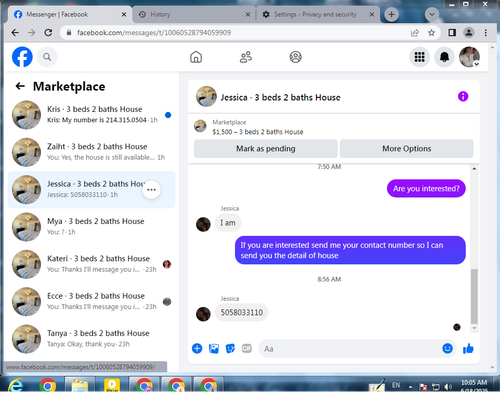Click the blue unread dot on Kris chat
This screenshot has height=396, width=500.
point(168,115)
